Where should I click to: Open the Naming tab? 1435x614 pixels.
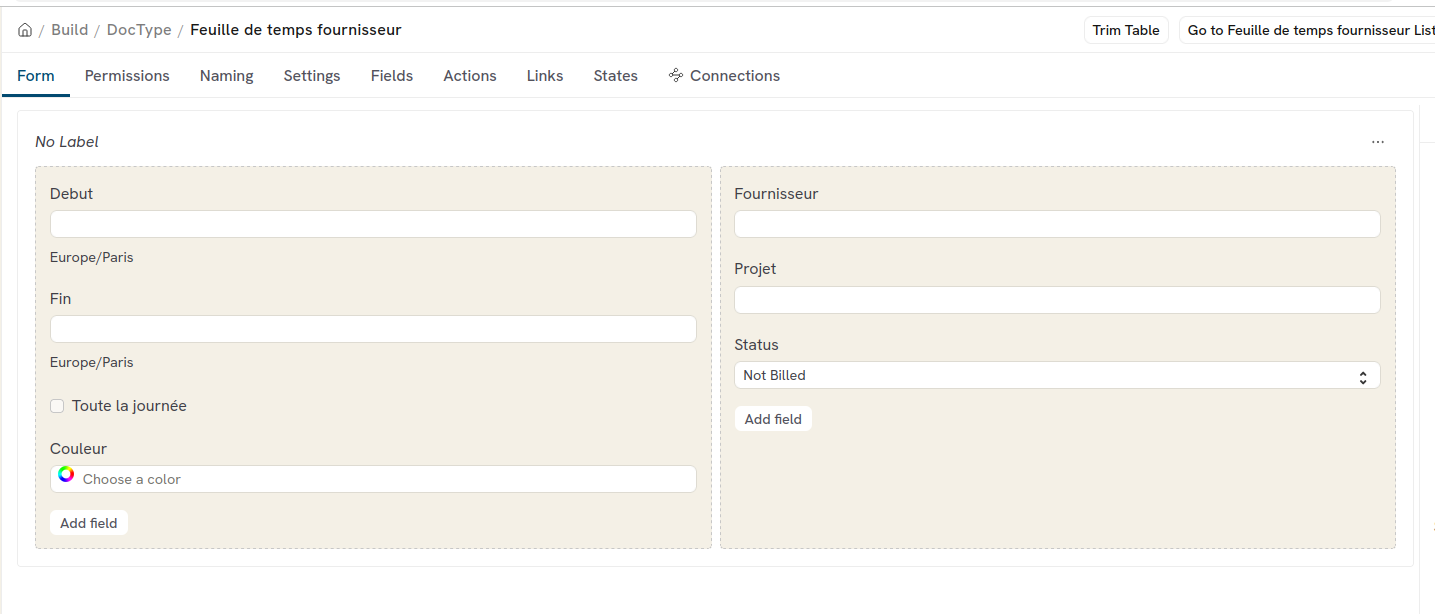coord(226,76)
